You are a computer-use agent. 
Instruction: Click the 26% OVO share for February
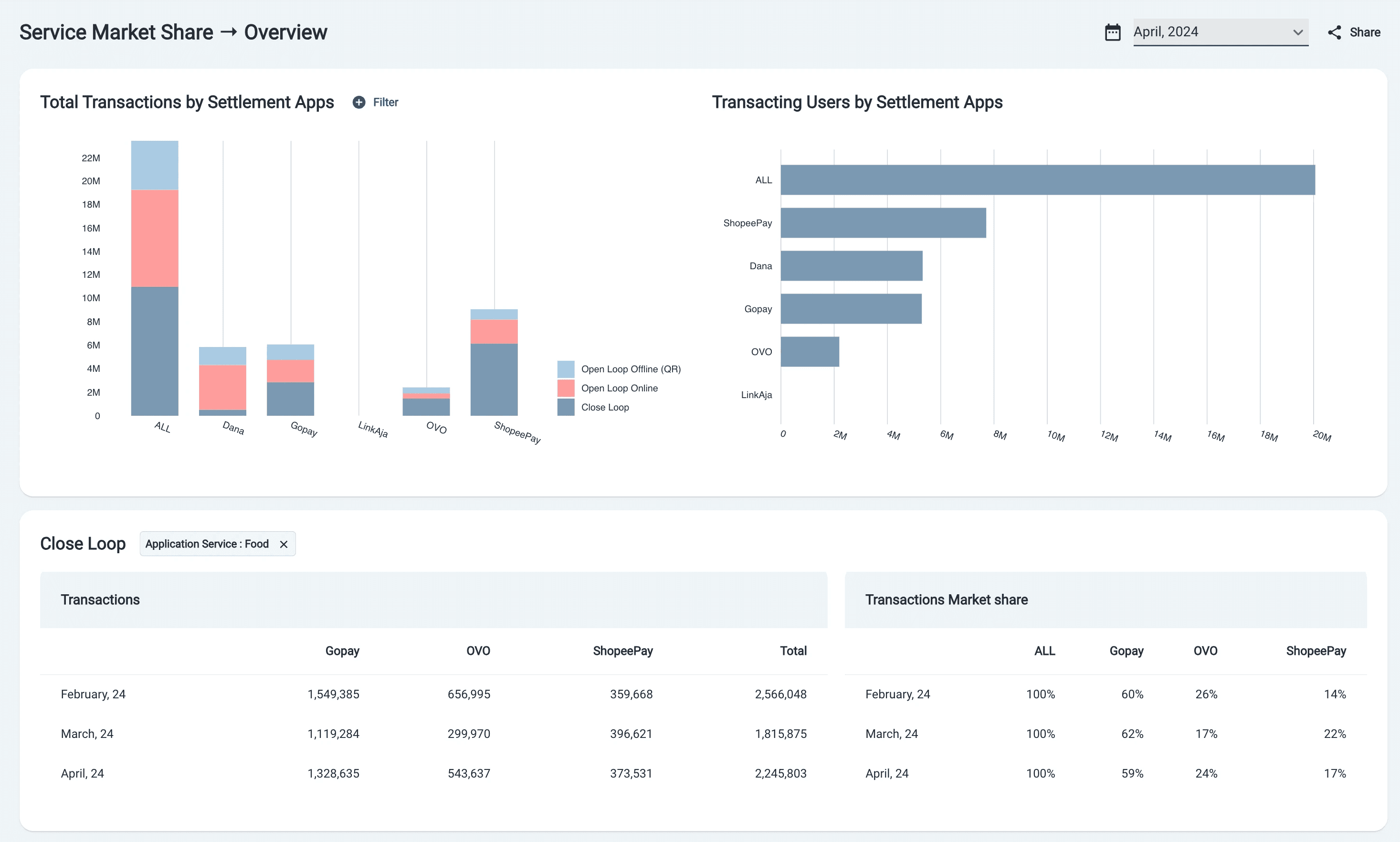1206,694
